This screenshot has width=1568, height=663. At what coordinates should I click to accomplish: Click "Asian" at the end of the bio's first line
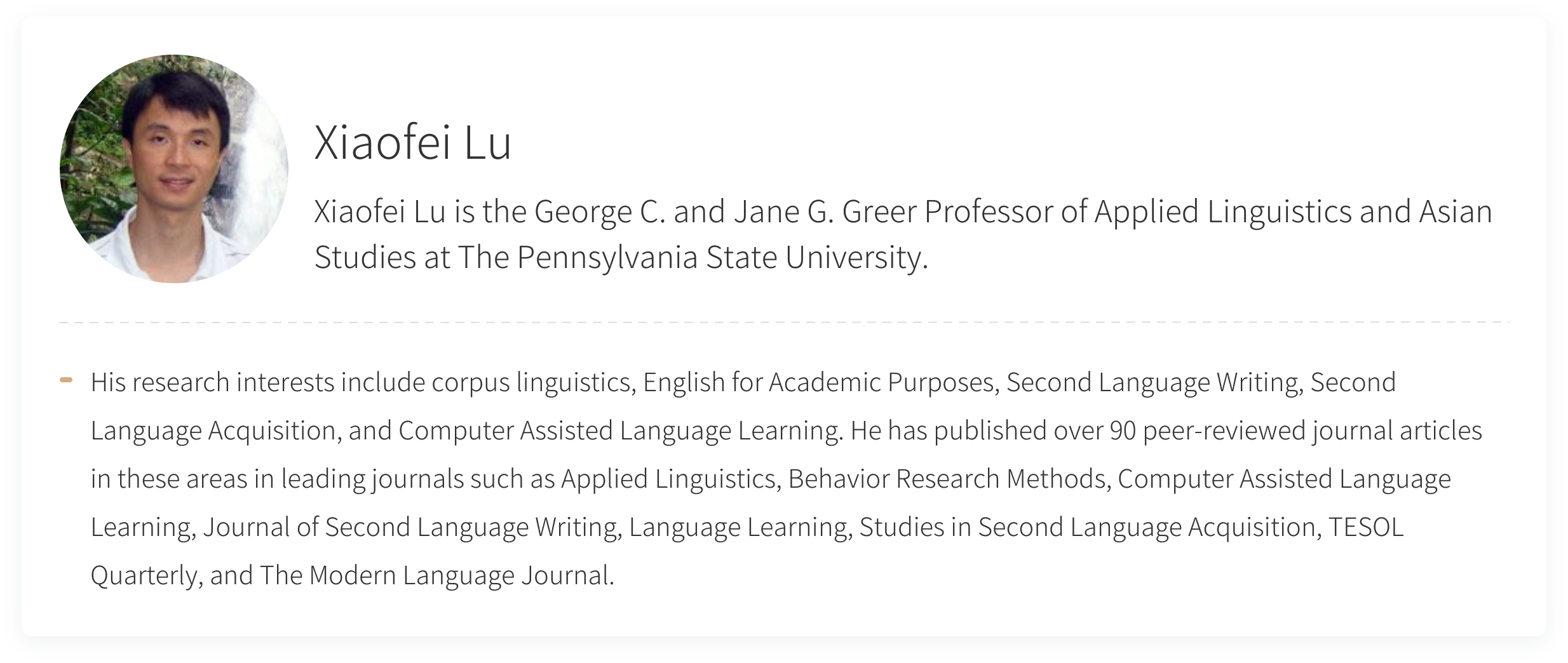1456,211
